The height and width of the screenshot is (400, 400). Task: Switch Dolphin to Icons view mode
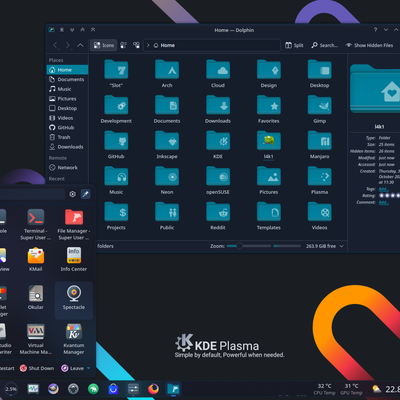[104, 45]
